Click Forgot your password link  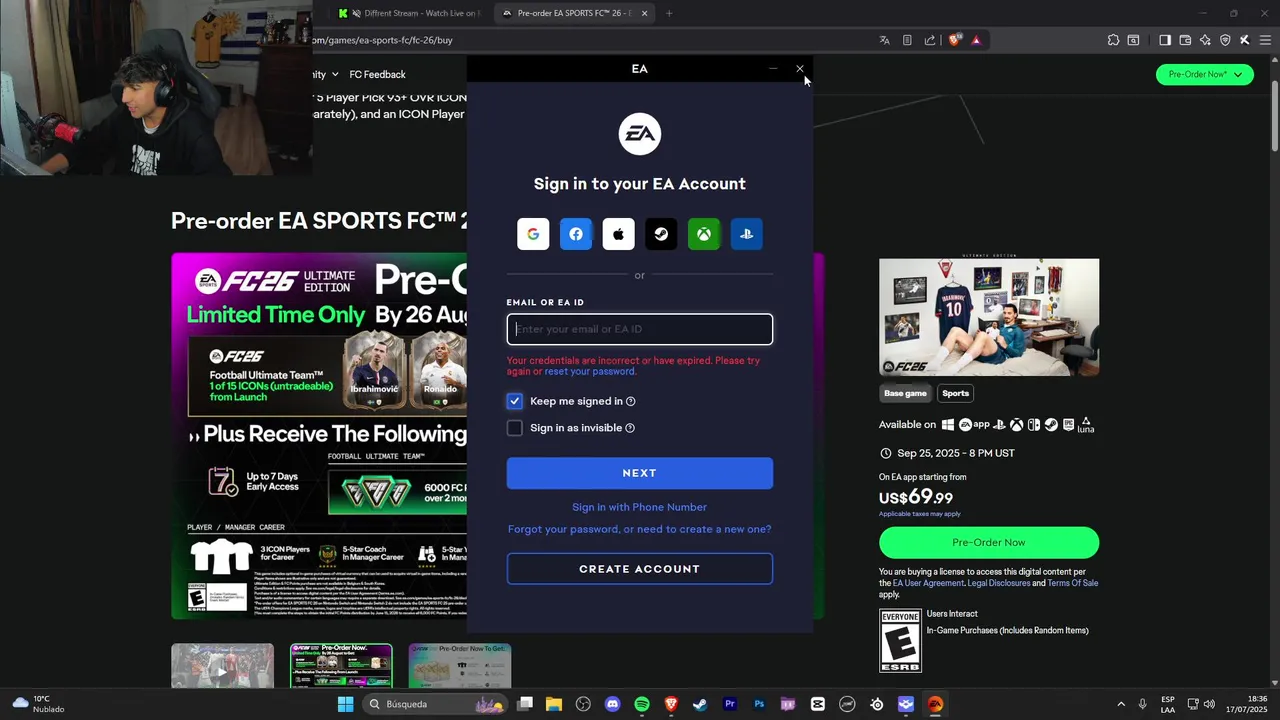point(639,529)
